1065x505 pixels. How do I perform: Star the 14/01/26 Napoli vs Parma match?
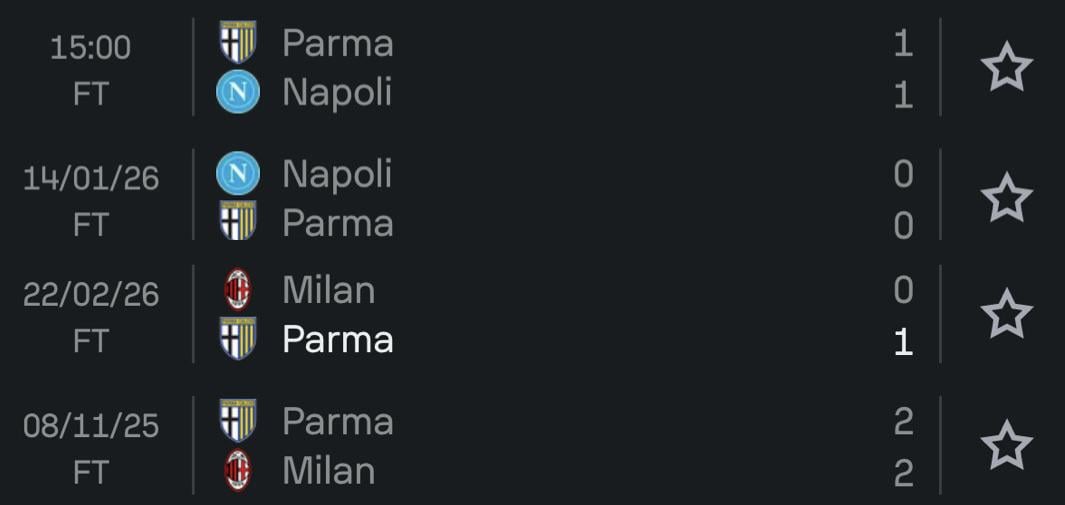1006,198
